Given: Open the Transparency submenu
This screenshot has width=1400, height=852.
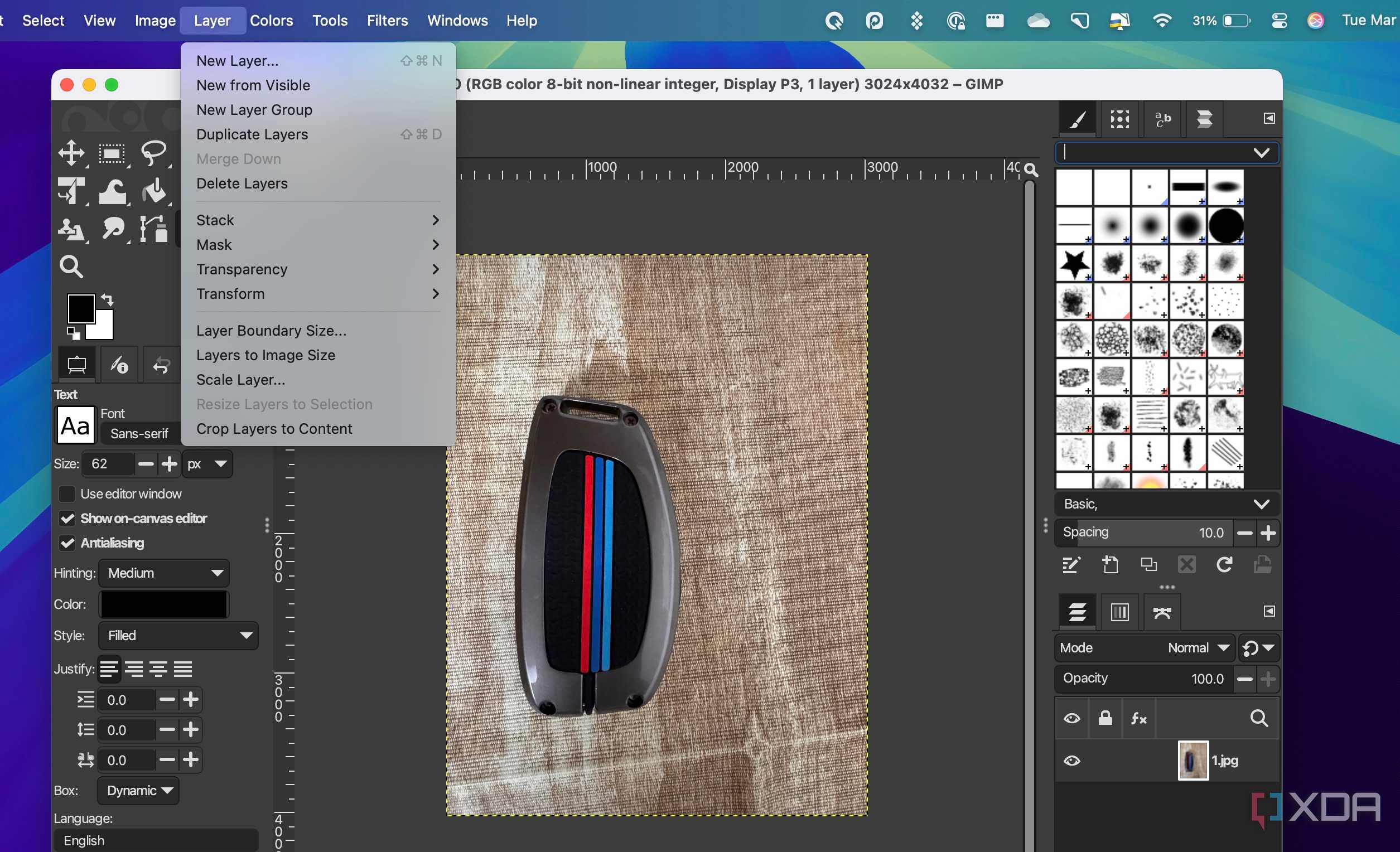Looking at the screenshot, I should tap(318, 269).
